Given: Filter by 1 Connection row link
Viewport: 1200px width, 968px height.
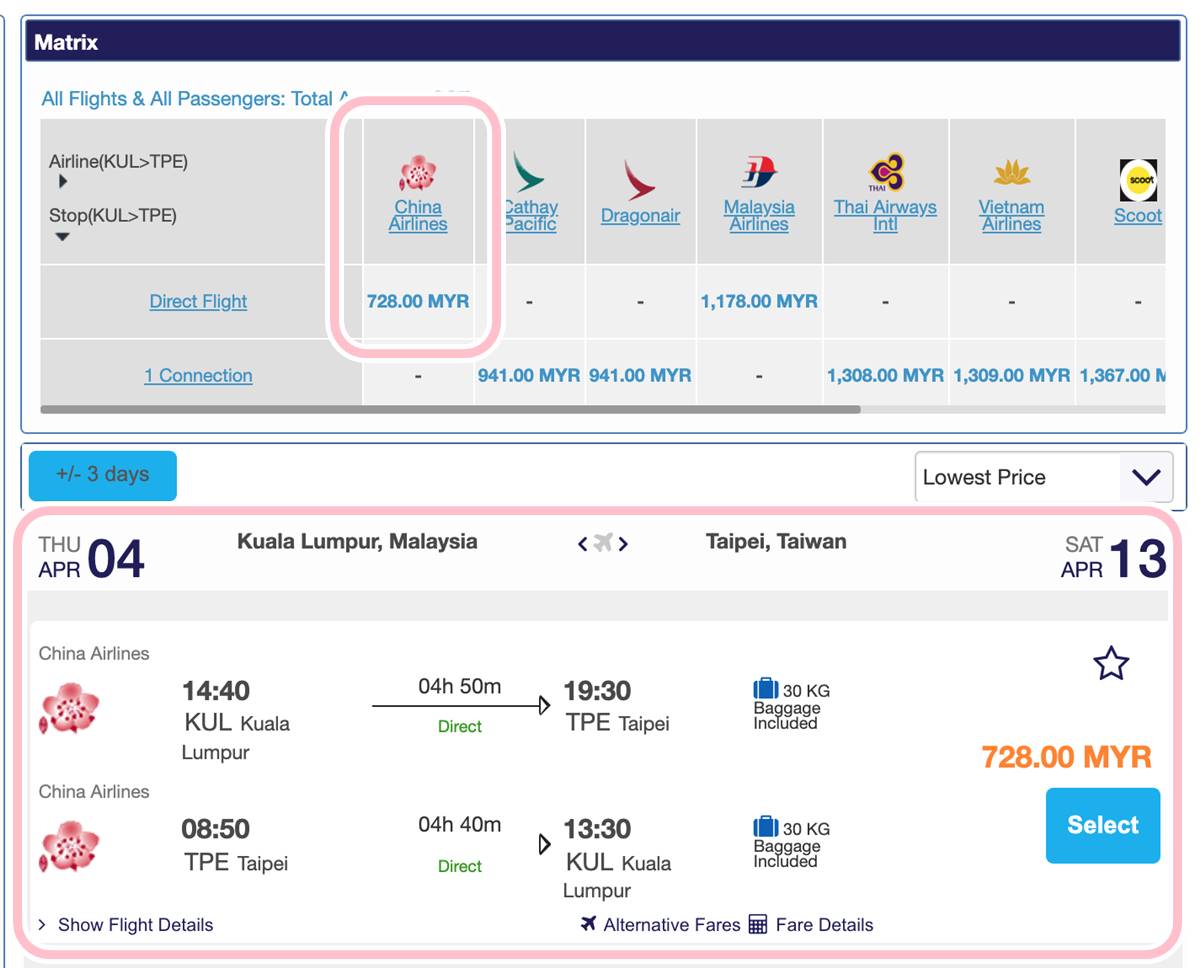Looking at the screenshot, I should tap(198, 376).
